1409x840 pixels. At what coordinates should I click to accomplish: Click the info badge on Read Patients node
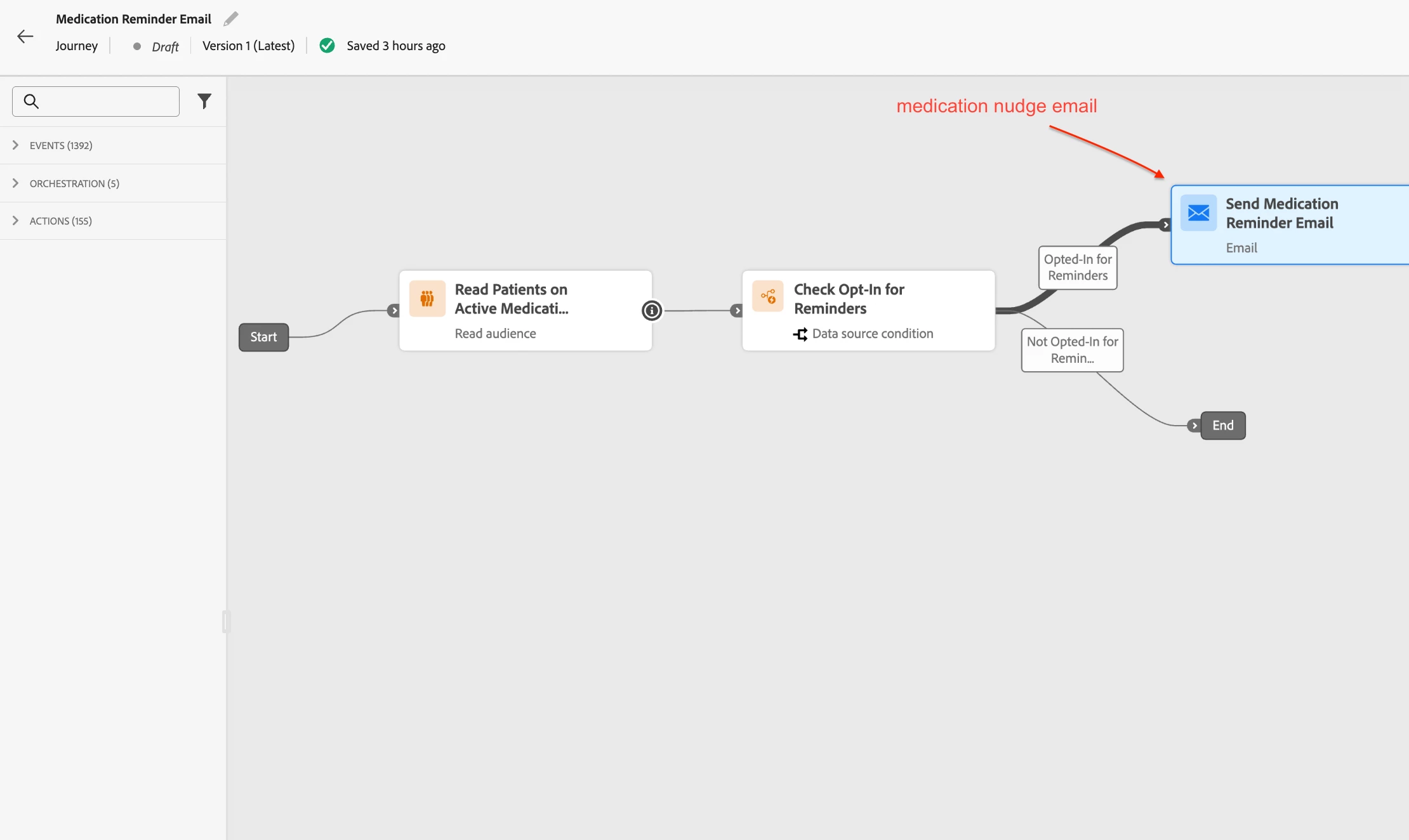pyautogui.click(x=652, y=311)
